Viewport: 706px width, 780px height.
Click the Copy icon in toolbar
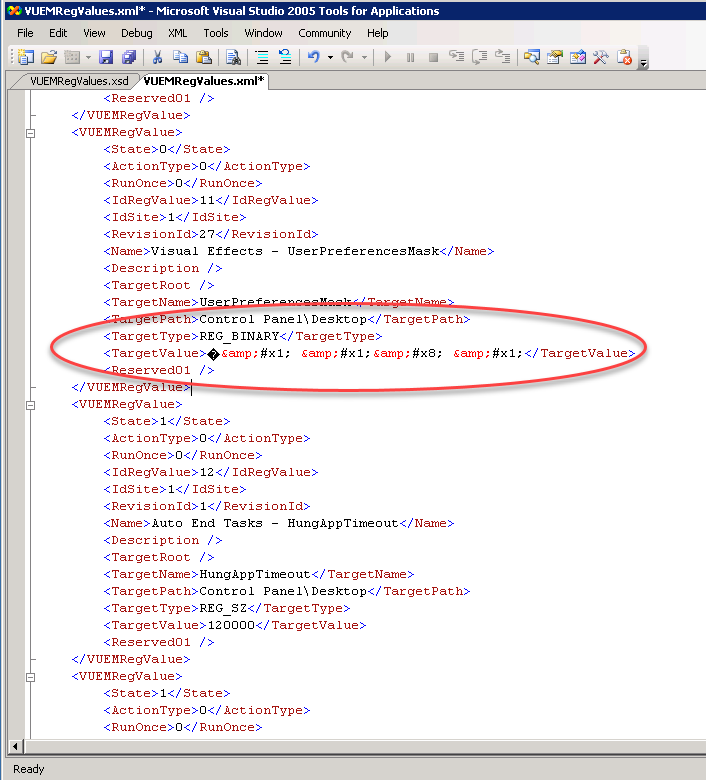pyautogui.click(x=181, y=58)
